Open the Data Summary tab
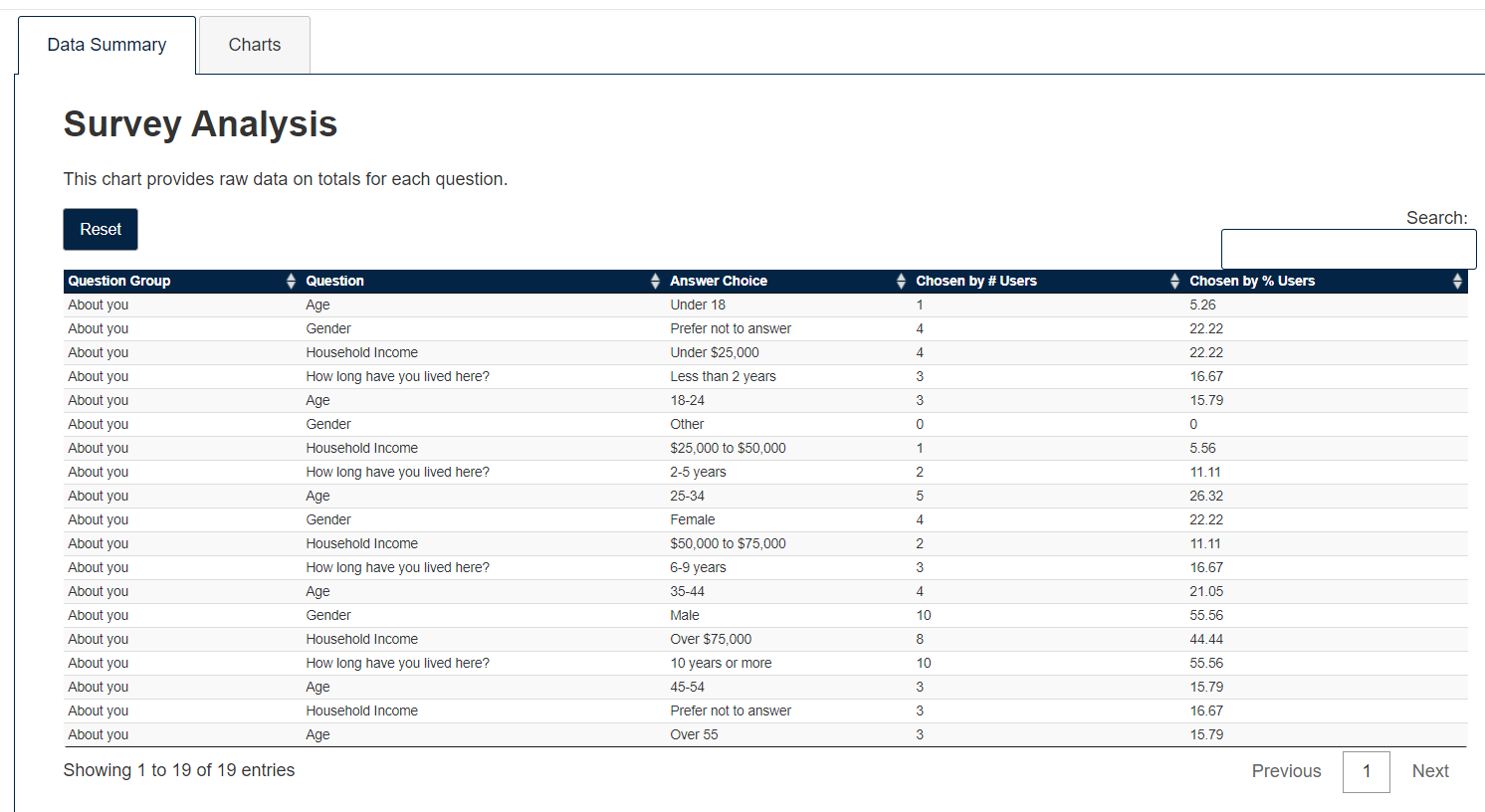The width and height of the screenshot is (1485, 812). 106,45
